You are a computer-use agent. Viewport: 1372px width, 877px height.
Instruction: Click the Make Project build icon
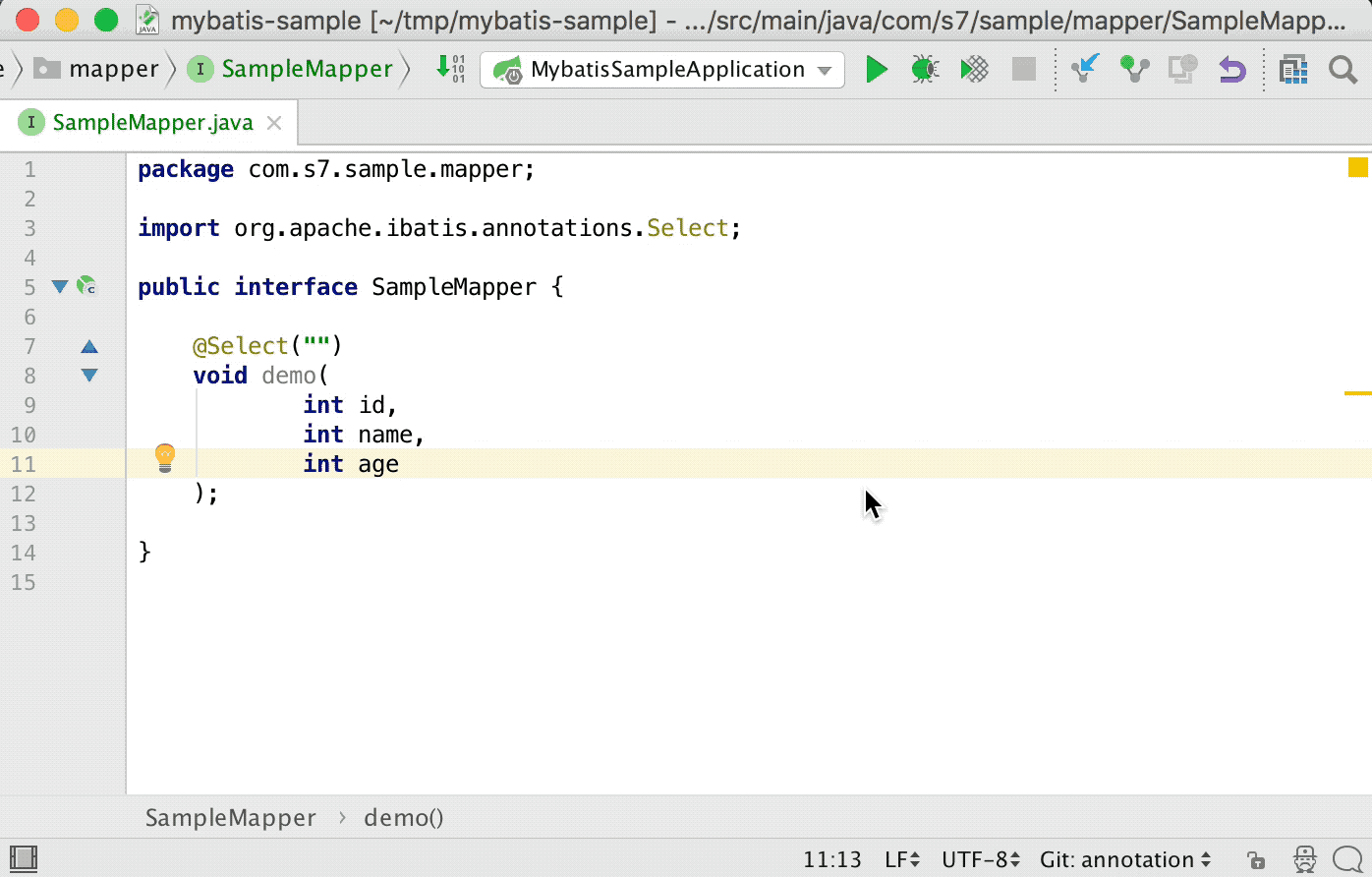[x=453, y=69]
